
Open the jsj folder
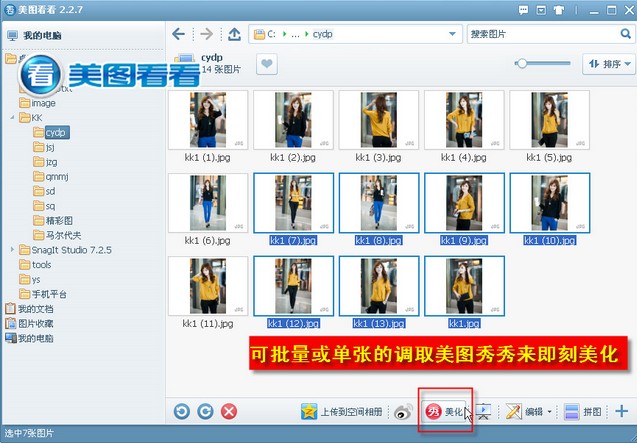click(44, 147)
